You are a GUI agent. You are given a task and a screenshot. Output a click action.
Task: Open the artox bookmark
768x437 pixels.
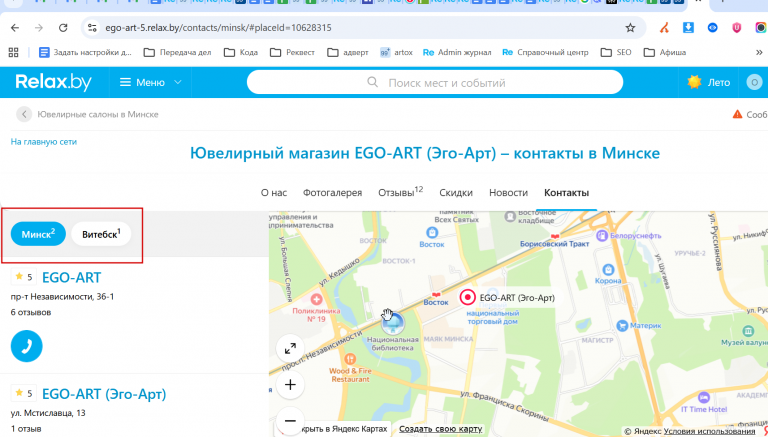(x=396, y=52)
